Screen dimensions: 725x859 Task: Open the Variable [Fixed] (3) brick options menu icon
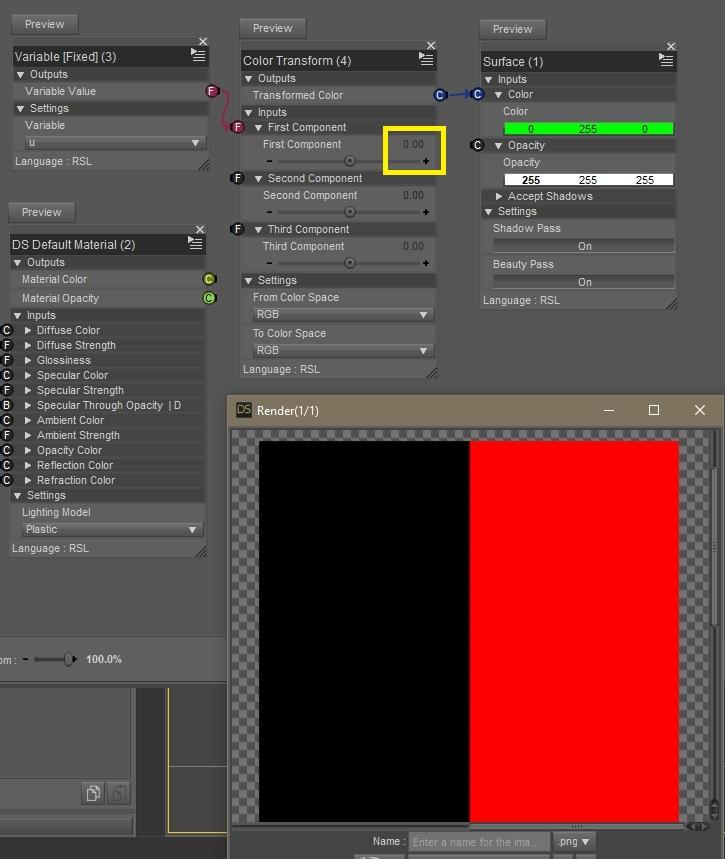tap(198, 55)
